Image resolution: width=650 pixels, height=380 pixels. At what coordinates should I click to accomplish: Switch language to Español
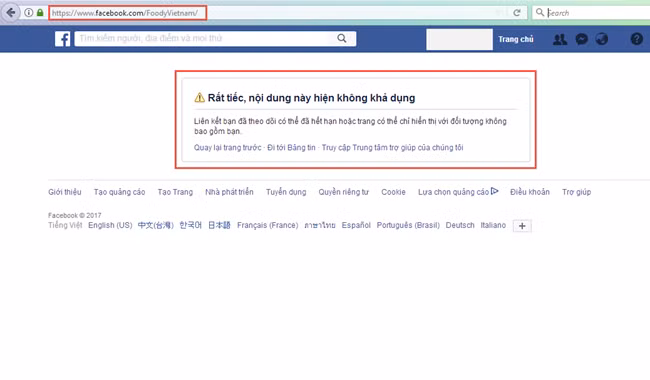[x=356, y=225]
